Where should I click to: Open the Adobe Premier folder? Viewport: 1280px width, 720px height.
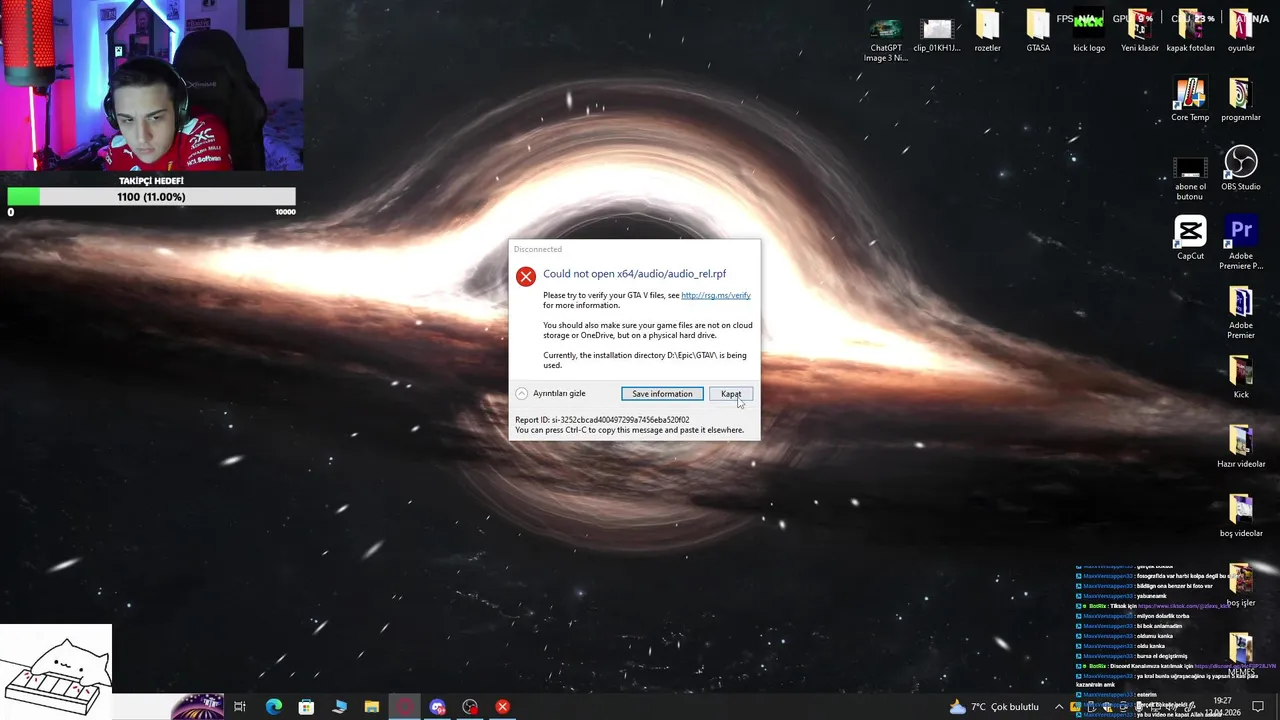tap(1241, 313)
